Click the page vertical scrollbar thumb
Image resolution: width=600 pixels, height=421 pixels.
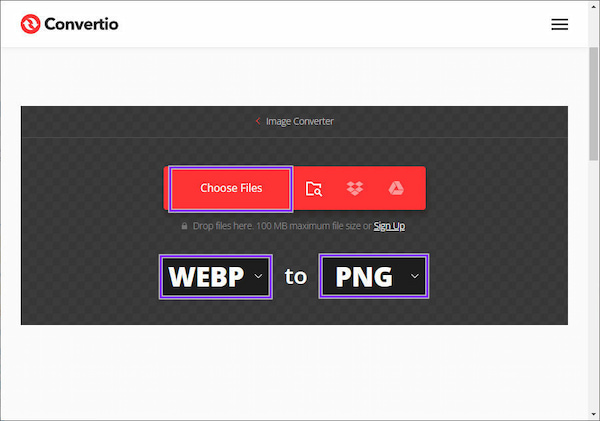click(594, 103)
